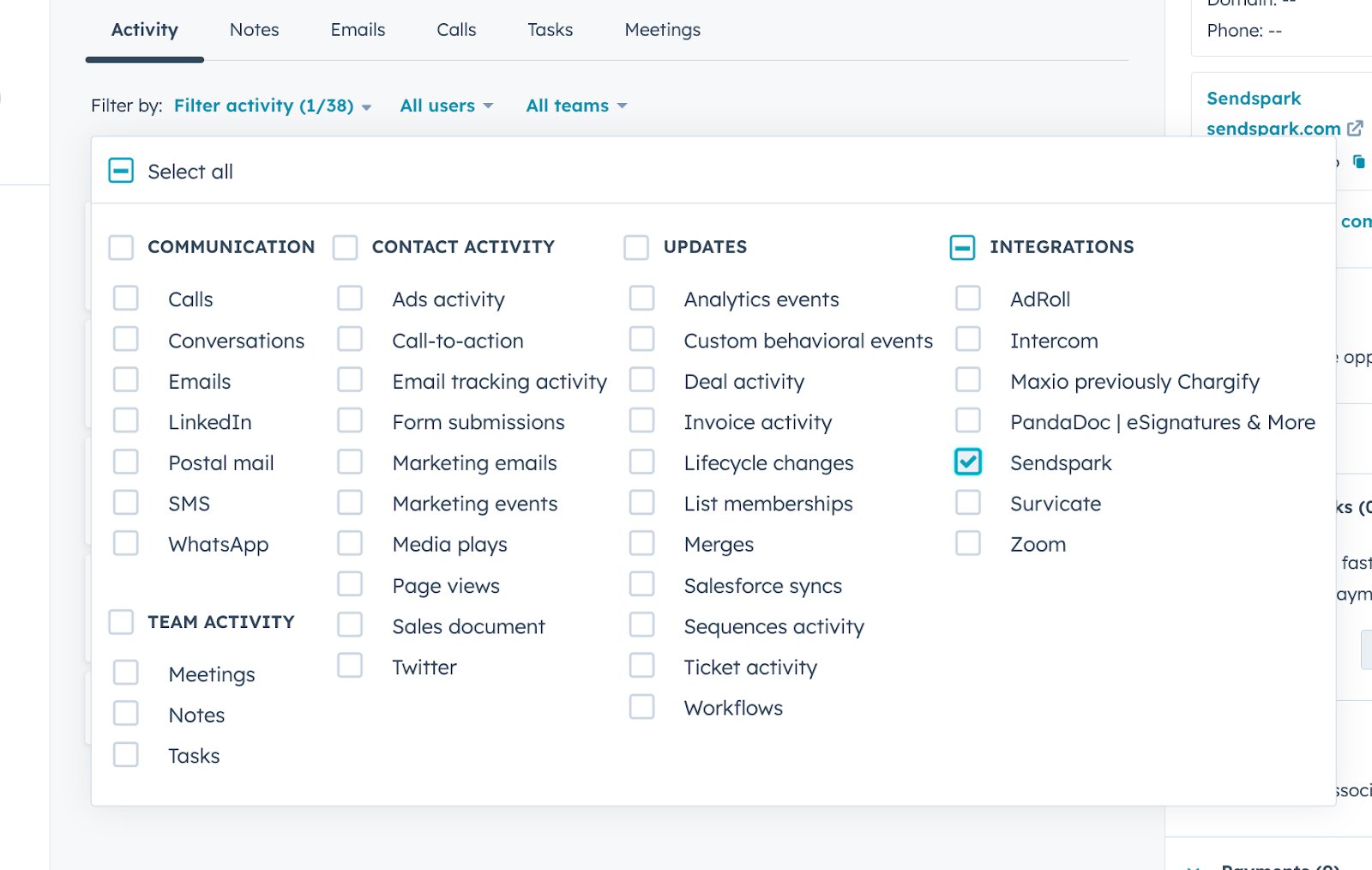Check the Twitter filter checkbox
This screenshot has width=1372, height=870.
(350, 666)
